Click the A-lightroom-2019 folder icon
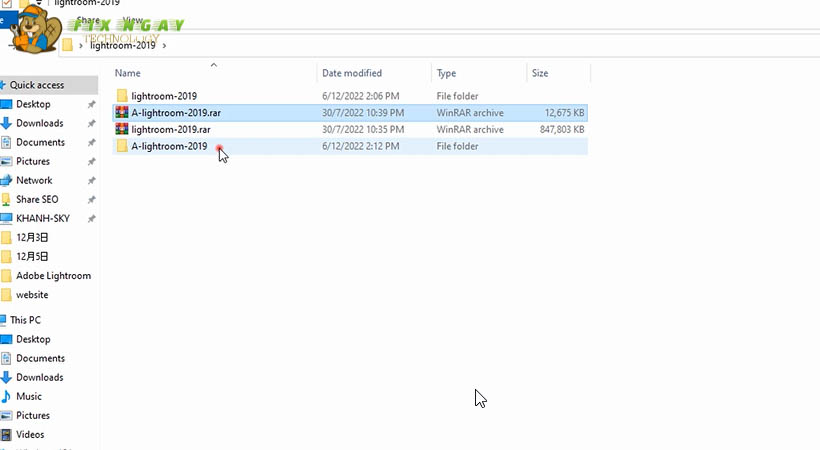 [122, 147]
